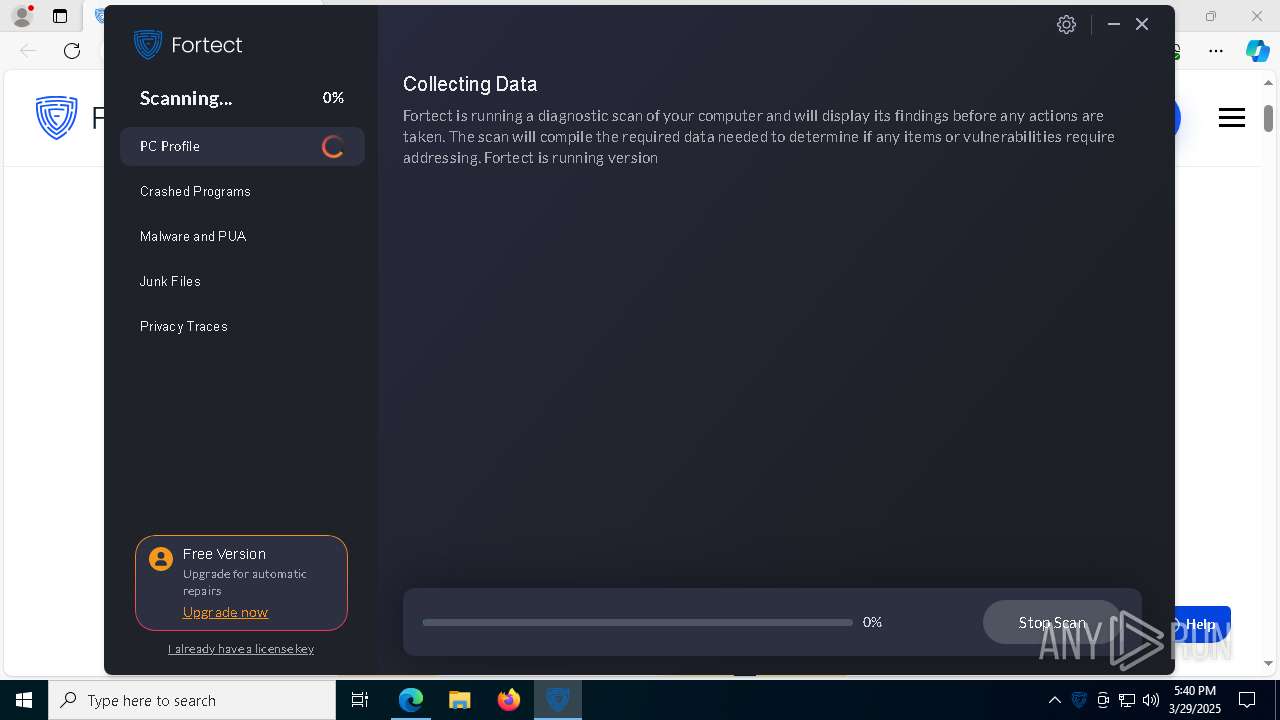Open Edge profile avatar
The image size is (1280, 720).
click(x=21, y=16)
